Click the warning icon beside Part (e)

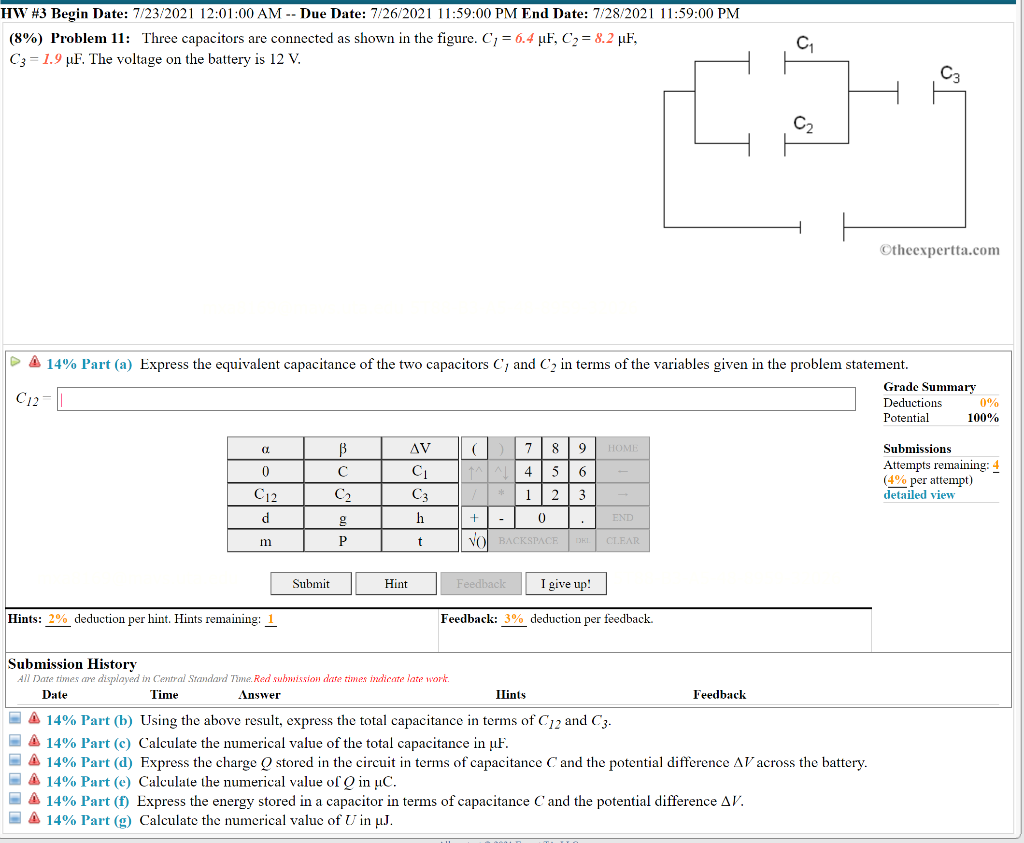35,779
